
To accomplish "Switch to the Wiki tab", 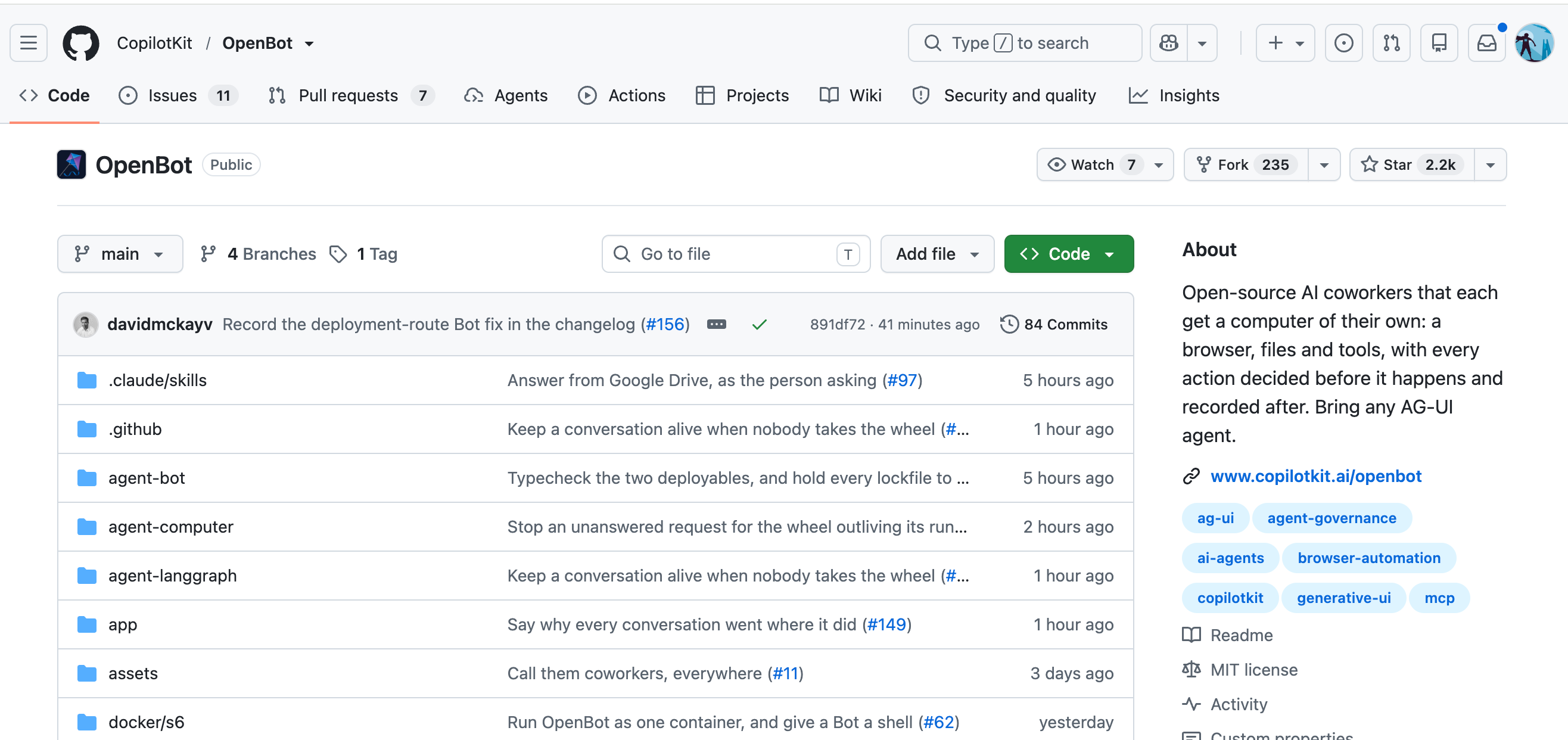I will [850, 95].
